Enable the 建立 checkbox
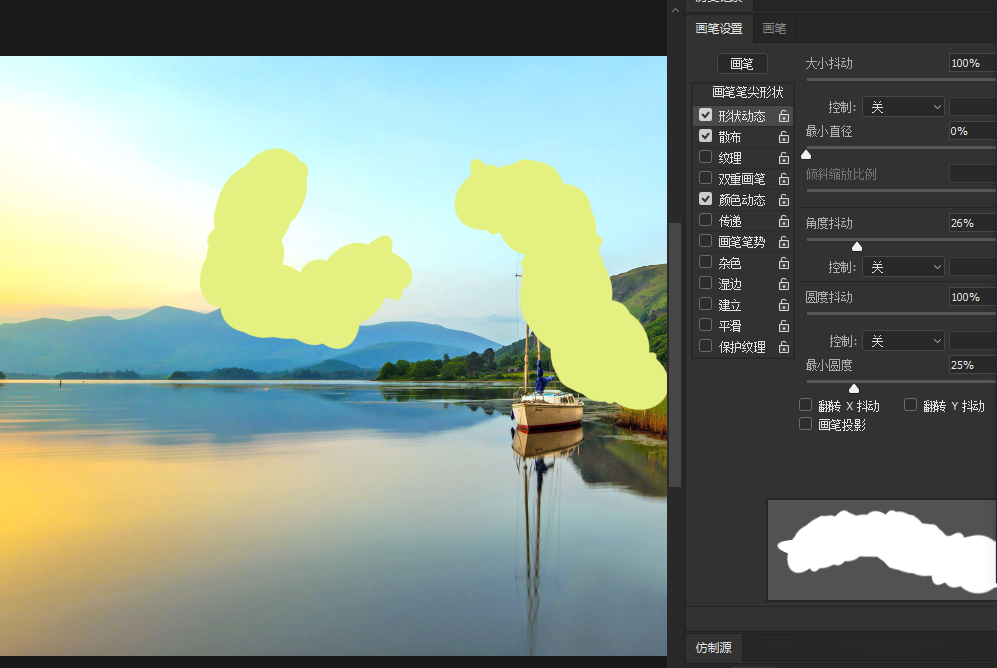997x668 pixels. (x=705, y=304)
